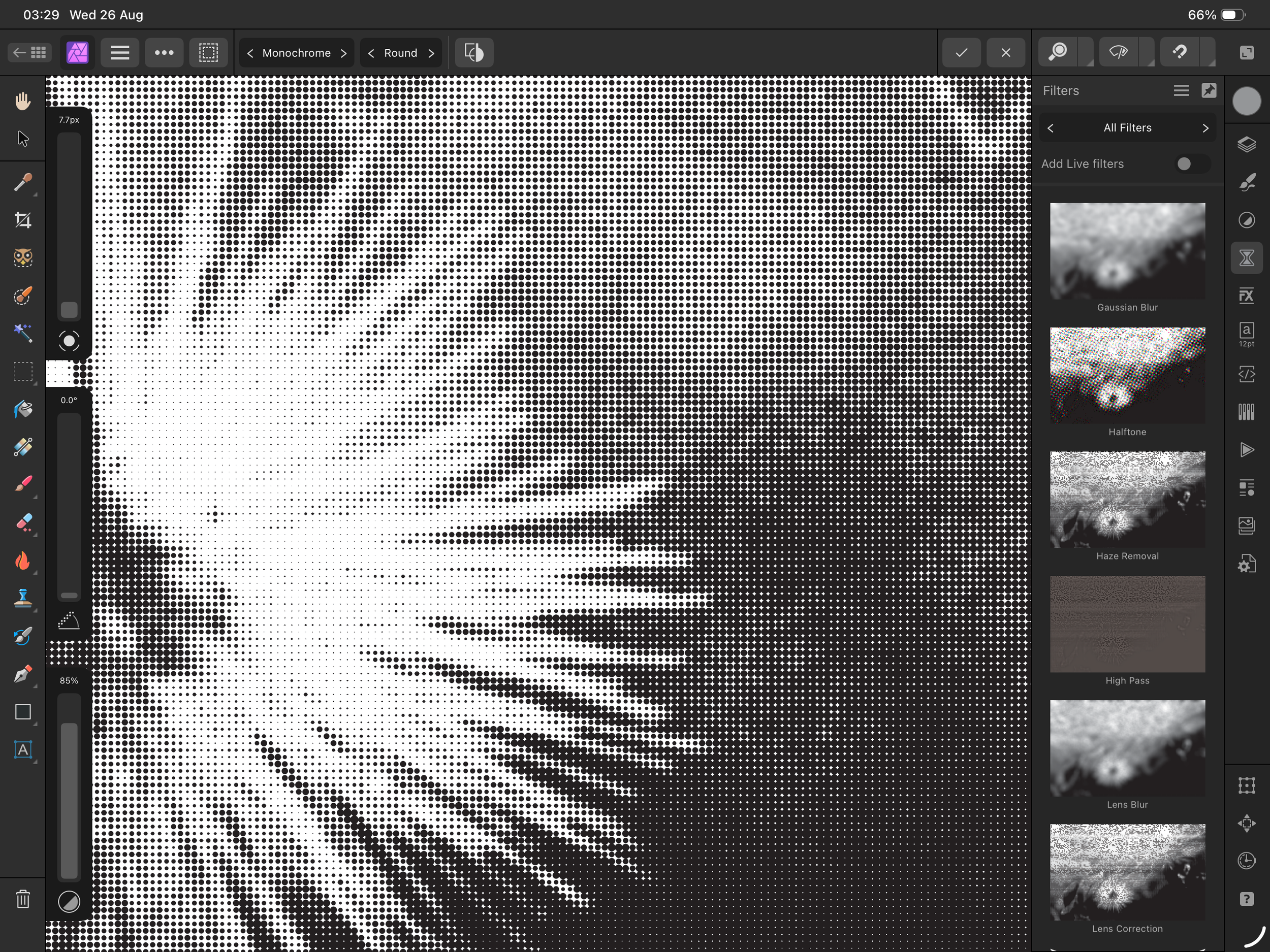Go to previous filter category

click(x=1051, y=128)
